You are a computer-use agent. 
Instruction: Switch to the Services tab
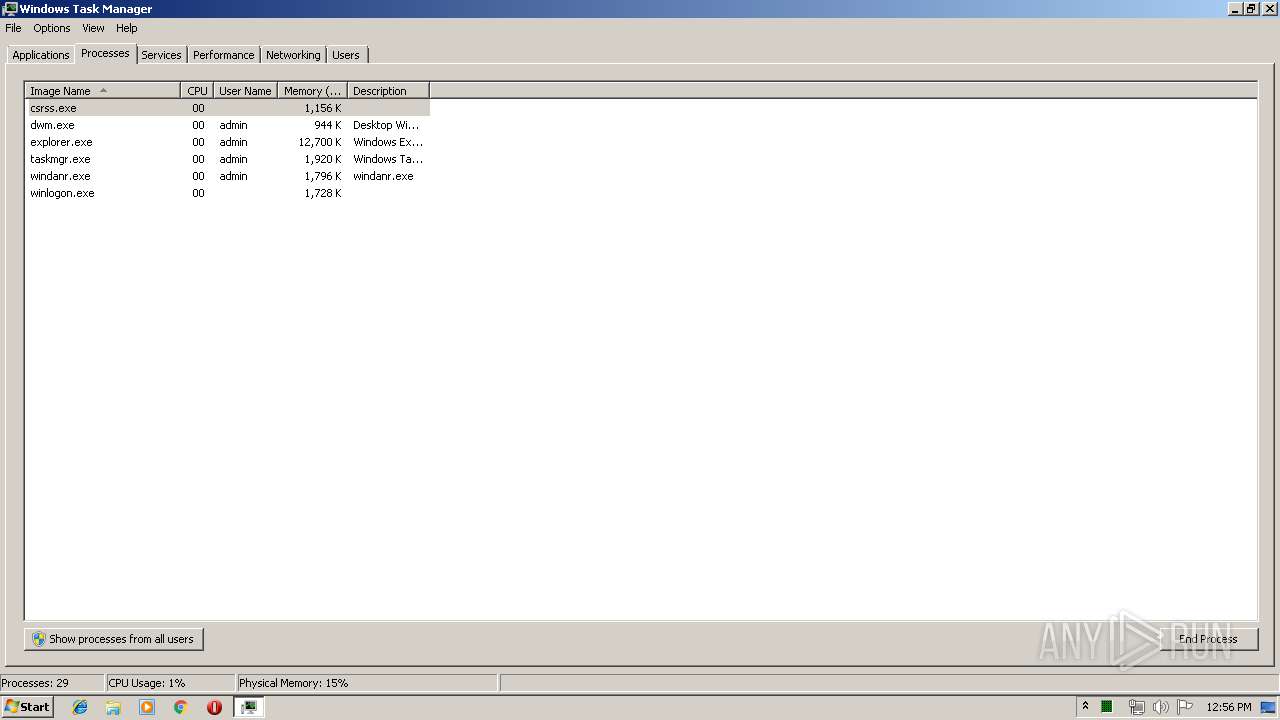click(161, 55)
